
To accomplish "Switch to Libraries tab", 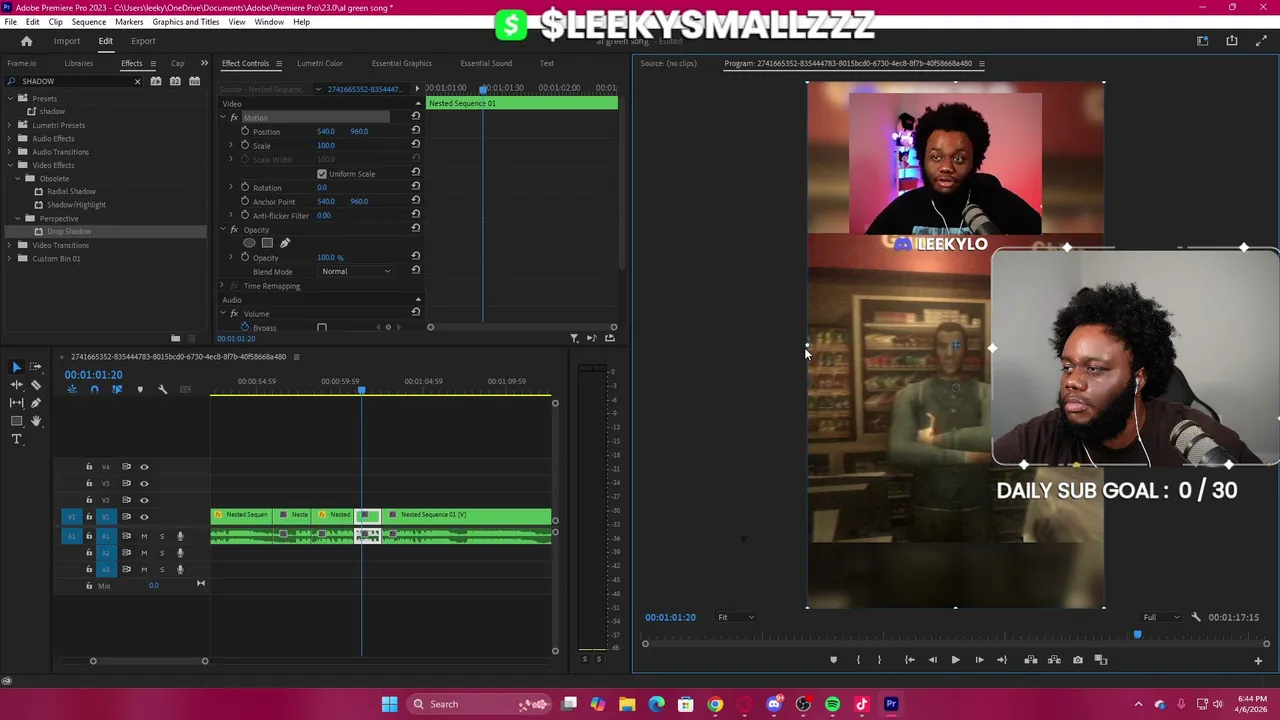I will [x=78, y=64].
